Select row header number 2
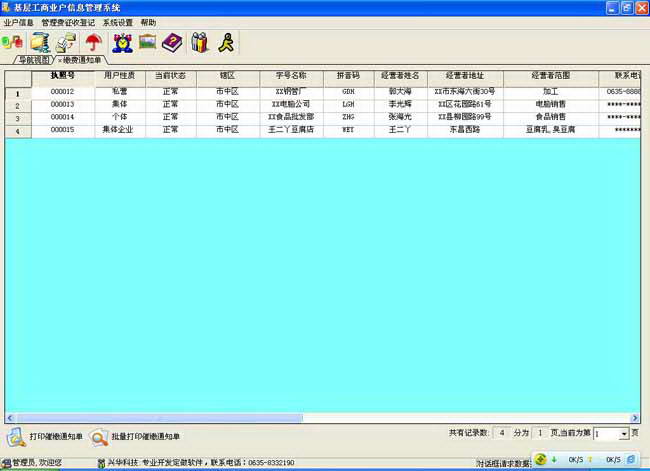This screenshot has width=650, height=471. (18, 106)
